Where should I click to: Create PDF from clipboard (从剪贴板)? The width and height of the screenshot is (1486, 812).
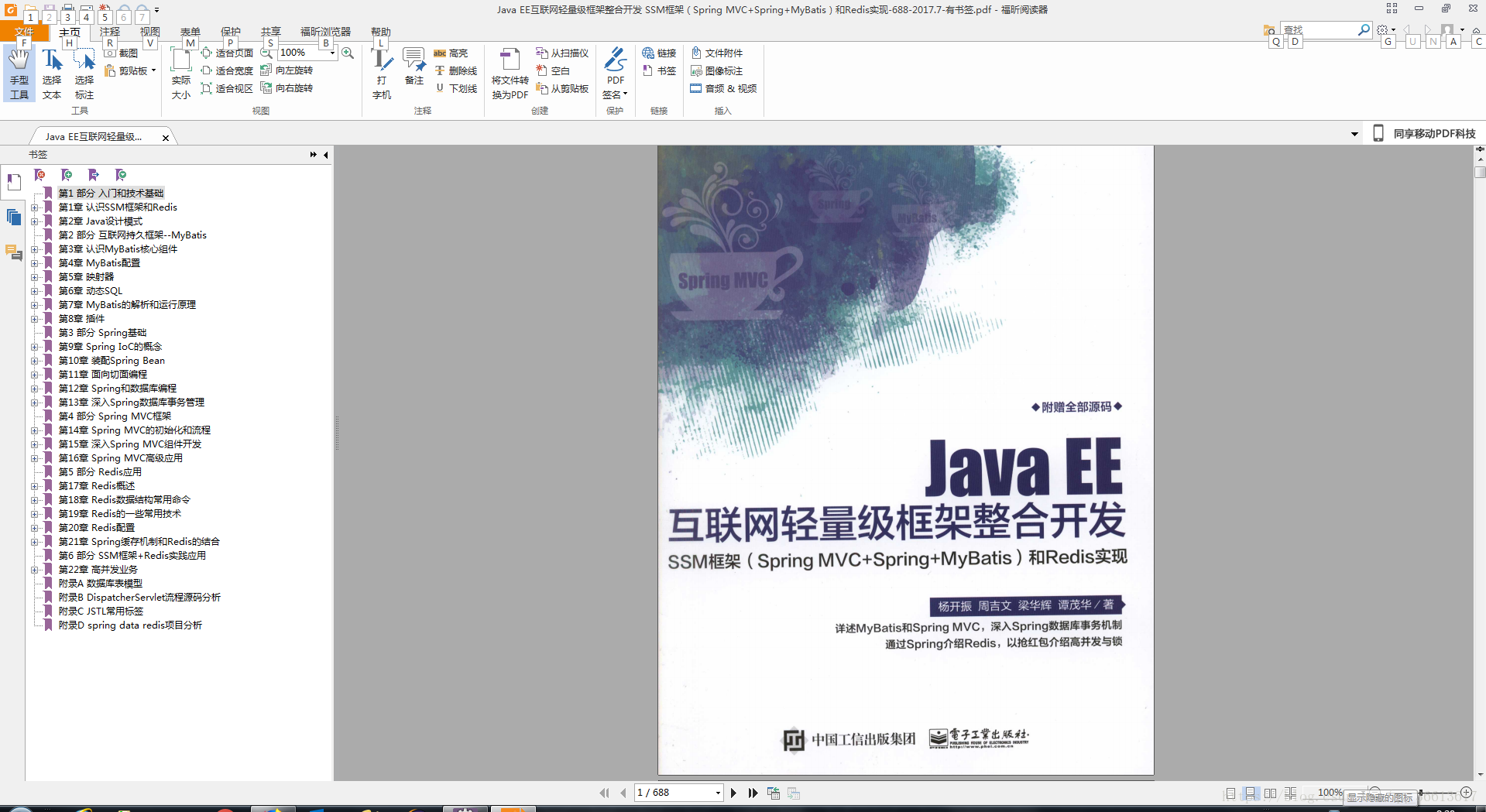click(x=562, y=88)
